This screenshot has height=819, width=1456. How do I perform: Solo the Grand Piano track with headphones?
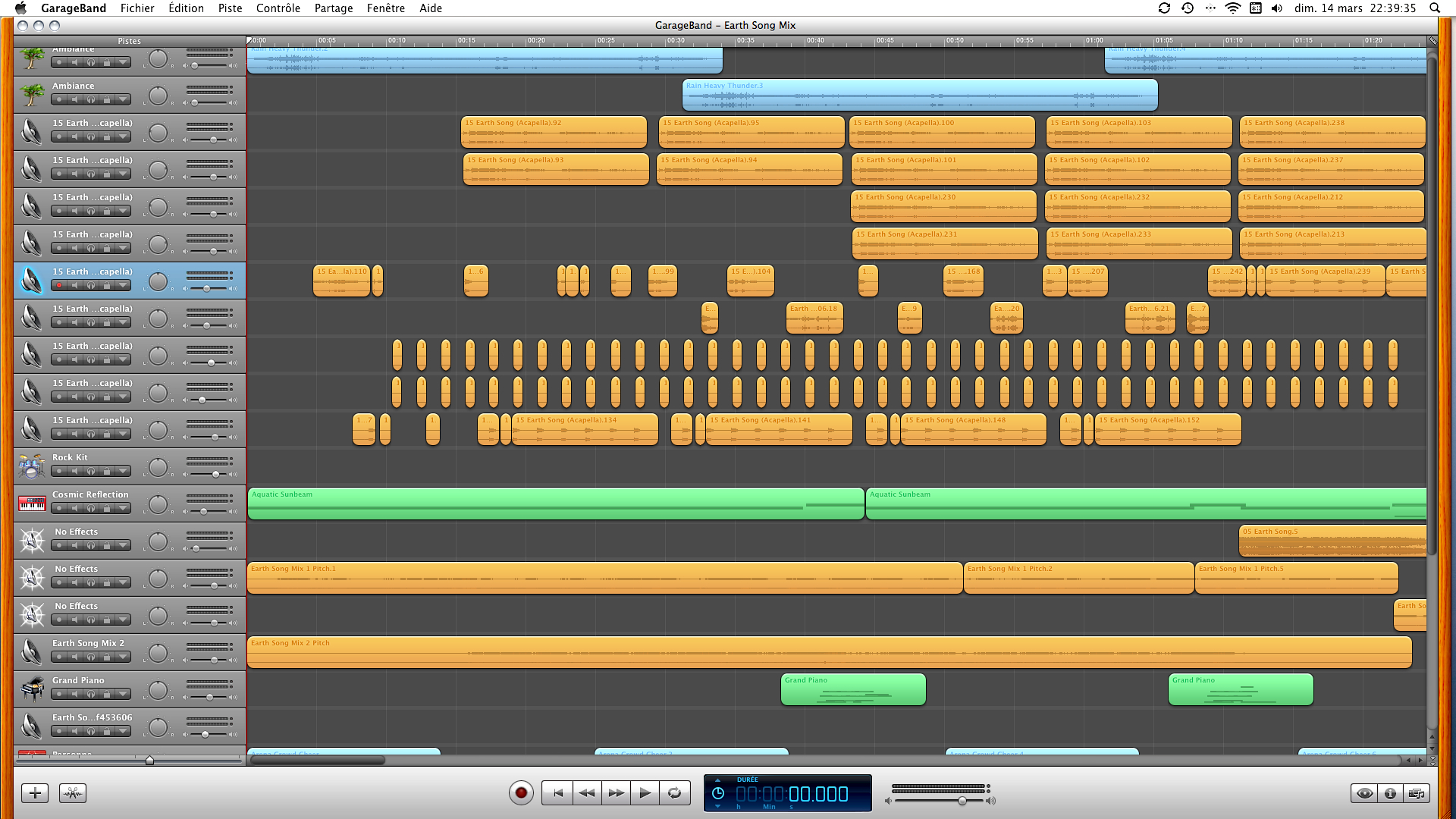[x=91, y=695]
